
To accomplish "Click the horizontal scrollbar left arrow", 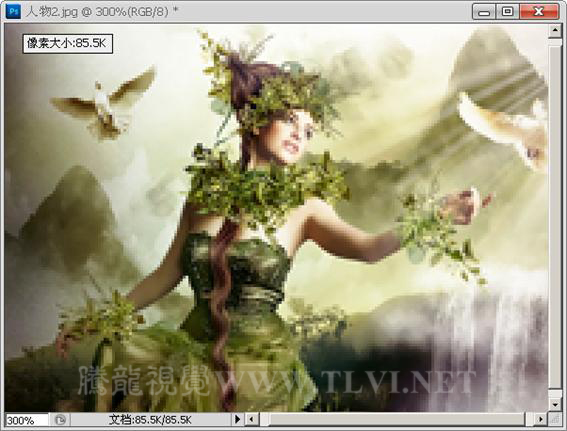I will pos(252,420).
